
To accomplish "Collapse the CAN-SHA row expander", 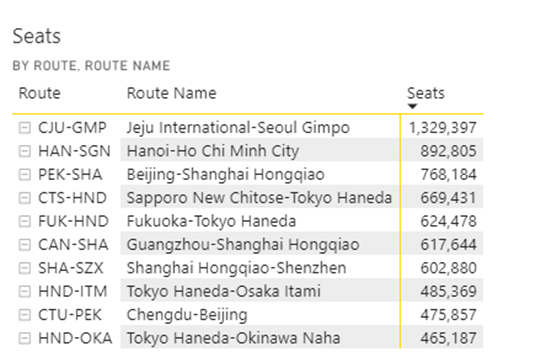I will [x=24, y=245].
